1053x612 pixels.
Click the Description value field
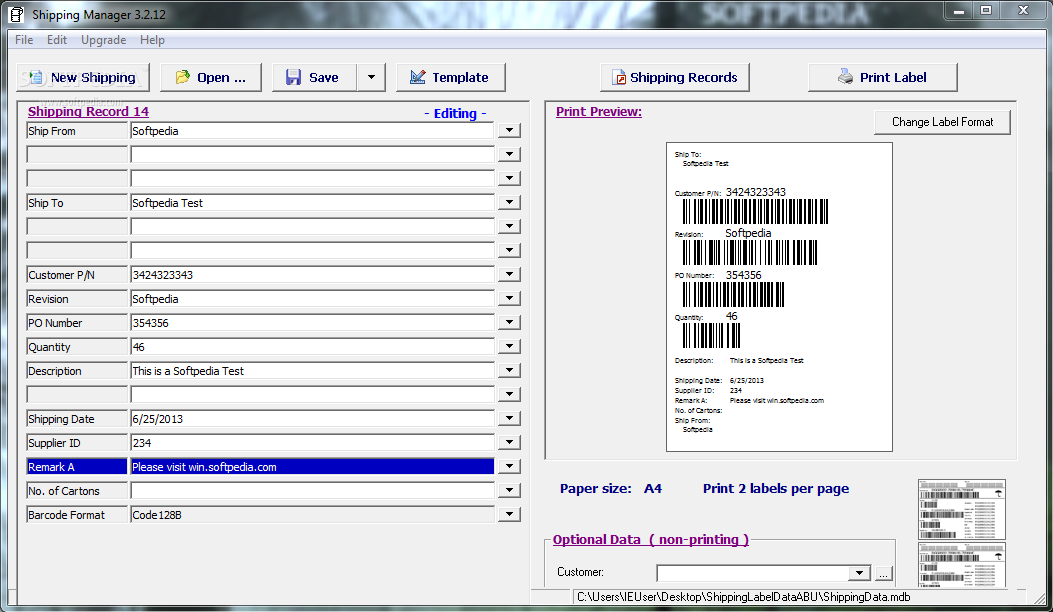[x=312, y=370]
